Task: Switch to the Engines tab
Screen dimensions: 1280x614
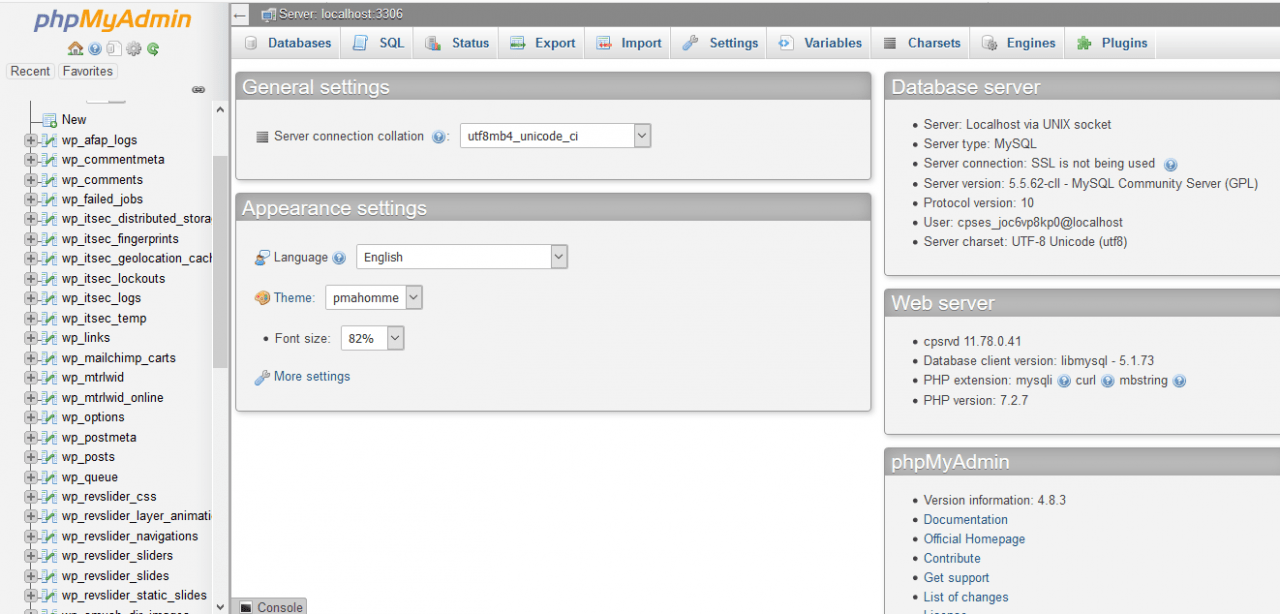Action: click(x=1019, y=43)
